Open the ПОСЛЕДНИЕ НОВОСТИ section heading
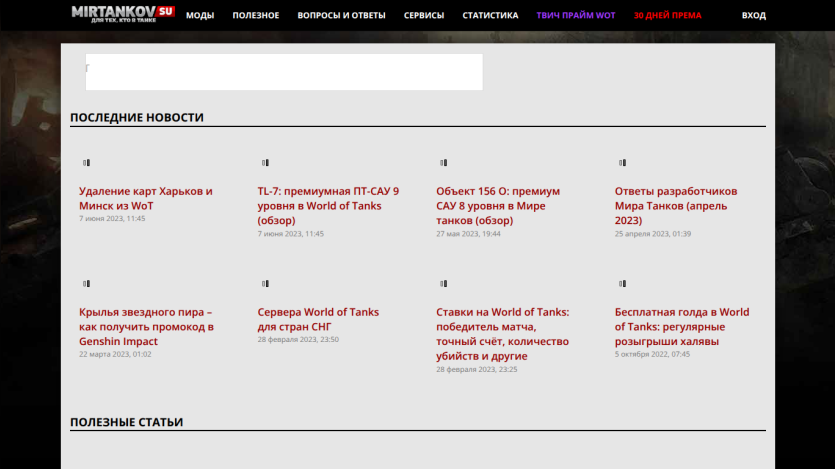This screenshot has height=469, width=835. pyautogui.click(x=137, y=117)
